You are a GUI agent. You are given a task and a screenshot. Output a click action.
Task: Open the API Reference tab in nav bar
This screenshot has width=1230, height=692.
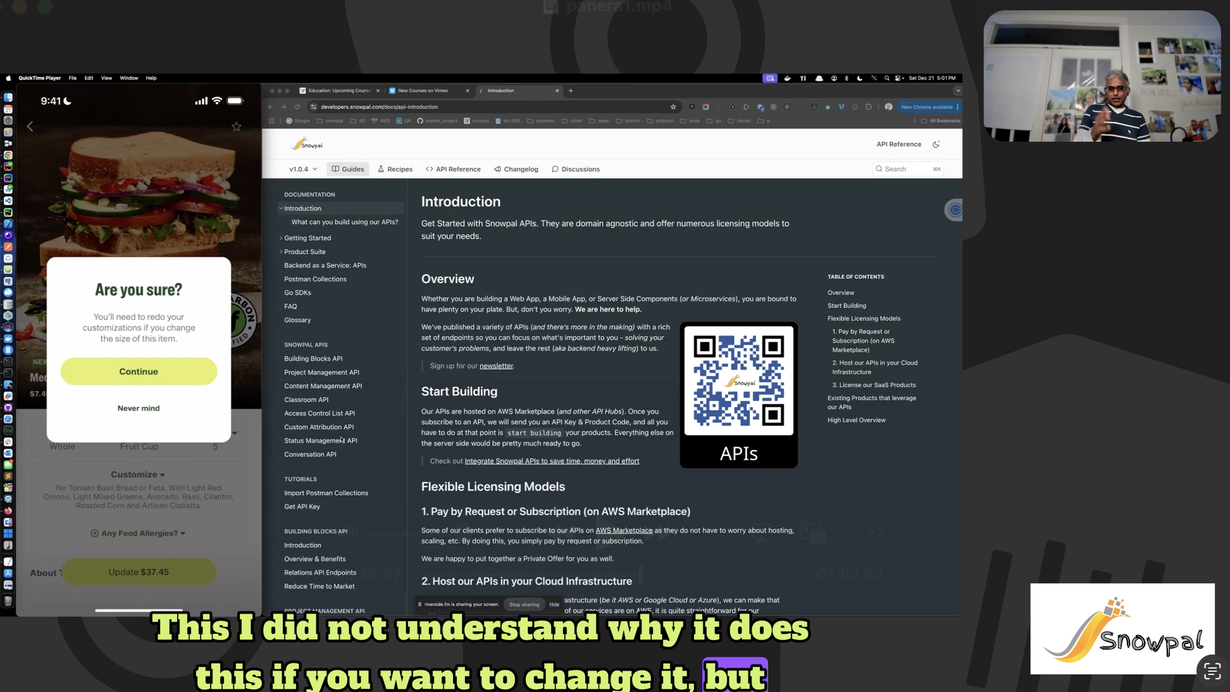[453, 169]
